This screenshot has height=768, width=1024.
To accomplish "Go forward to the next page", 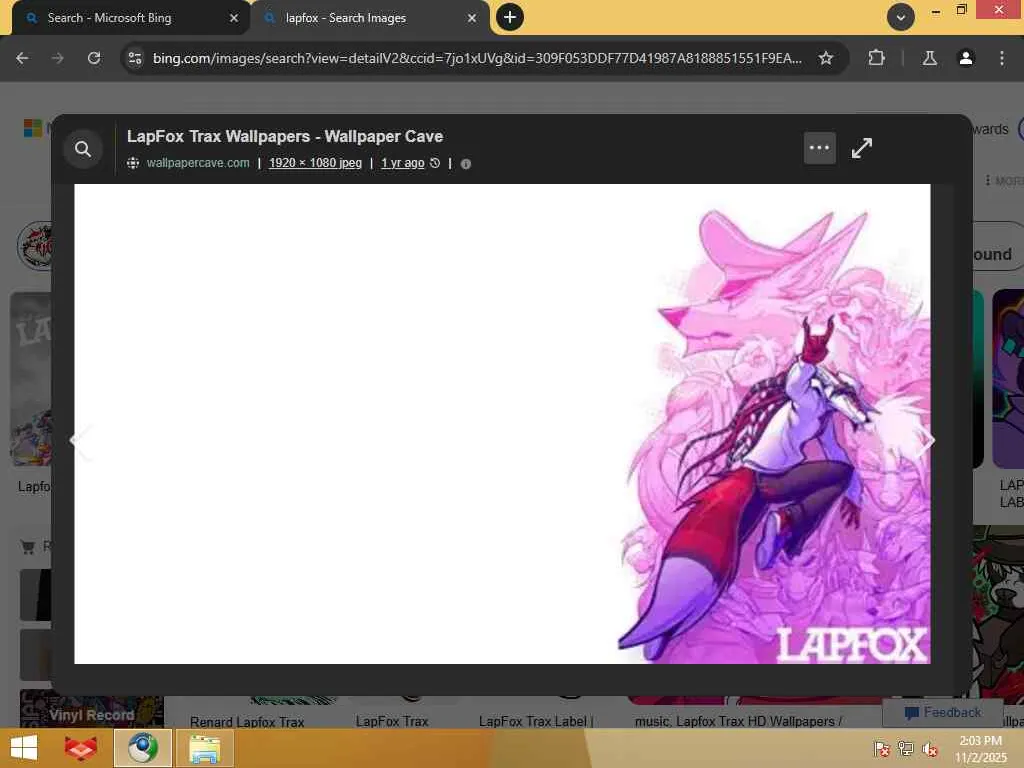I will 58,58.
